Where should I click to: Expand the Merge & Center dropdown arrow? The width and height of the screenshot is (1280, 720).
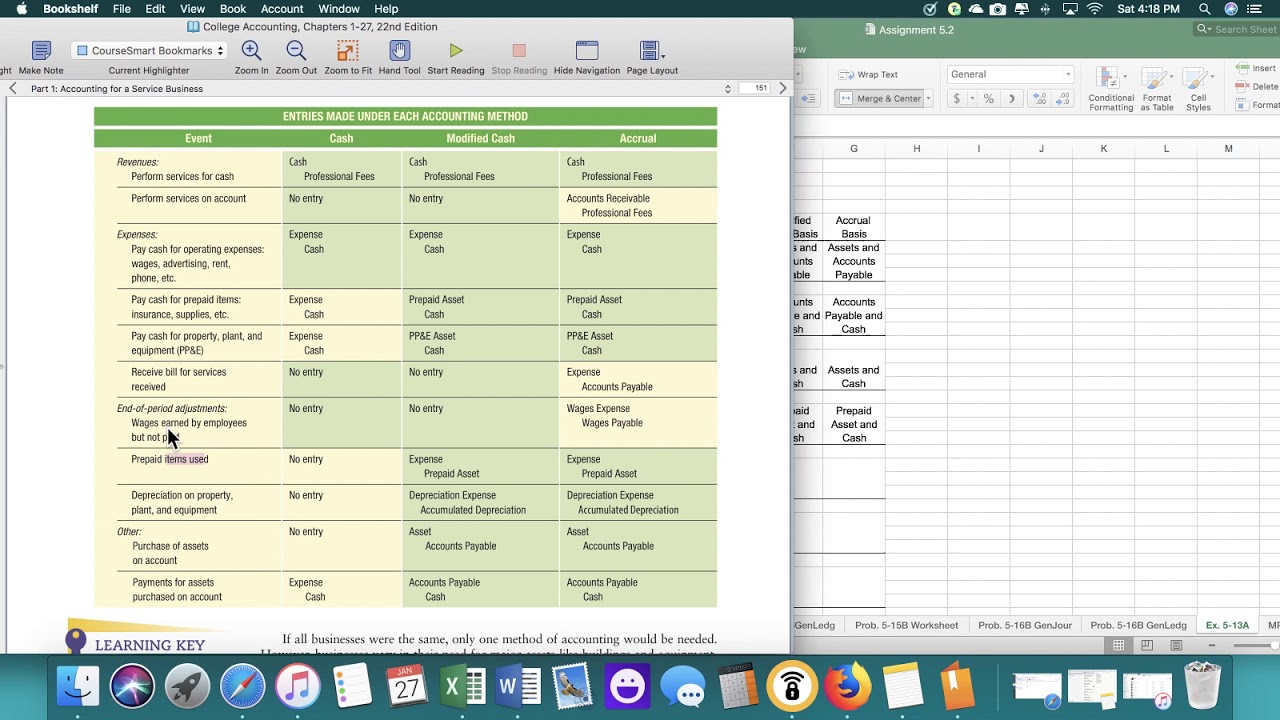point(928,98)
